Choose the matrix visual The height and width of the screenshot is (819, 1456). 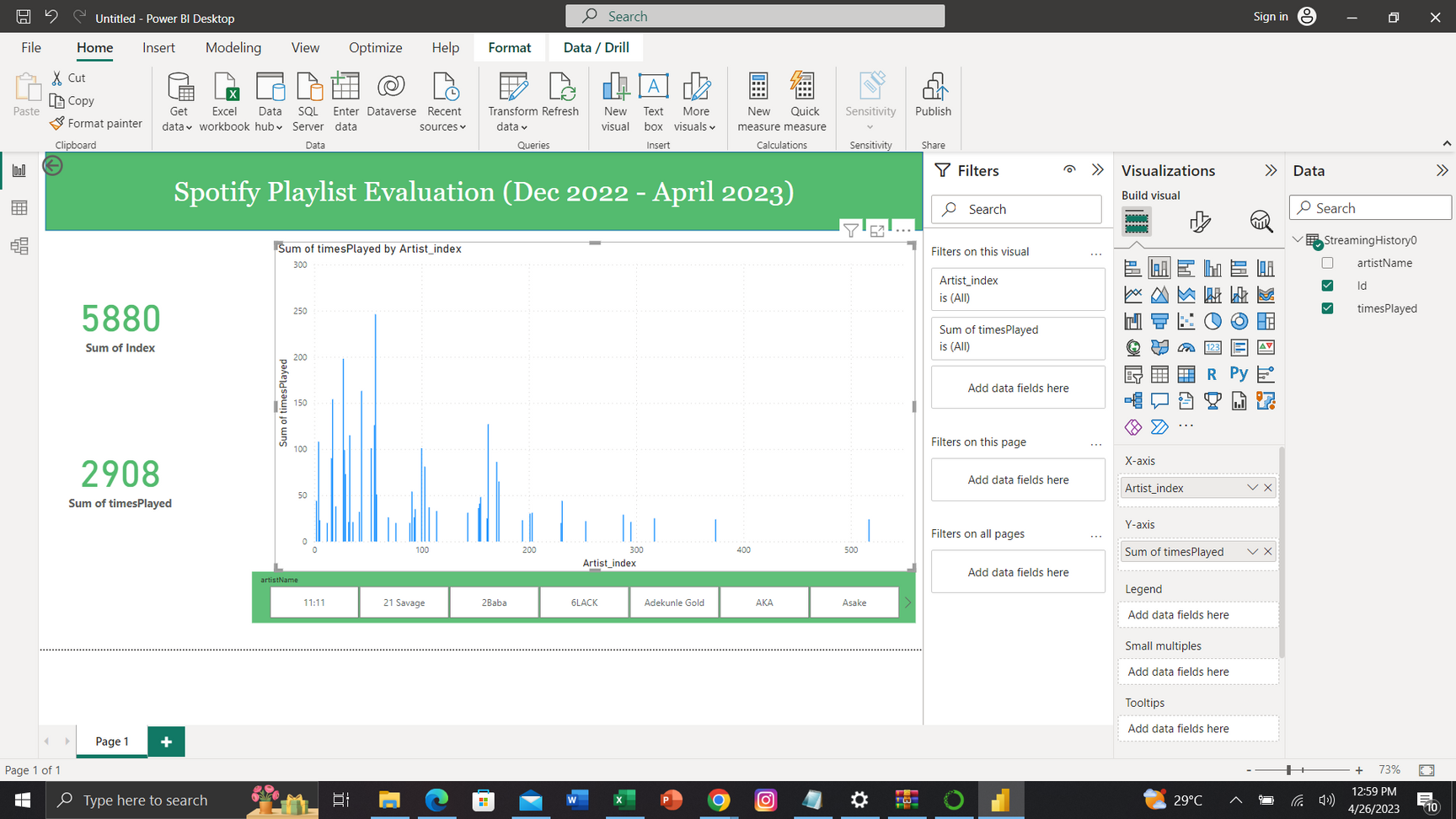(1186, 374)
